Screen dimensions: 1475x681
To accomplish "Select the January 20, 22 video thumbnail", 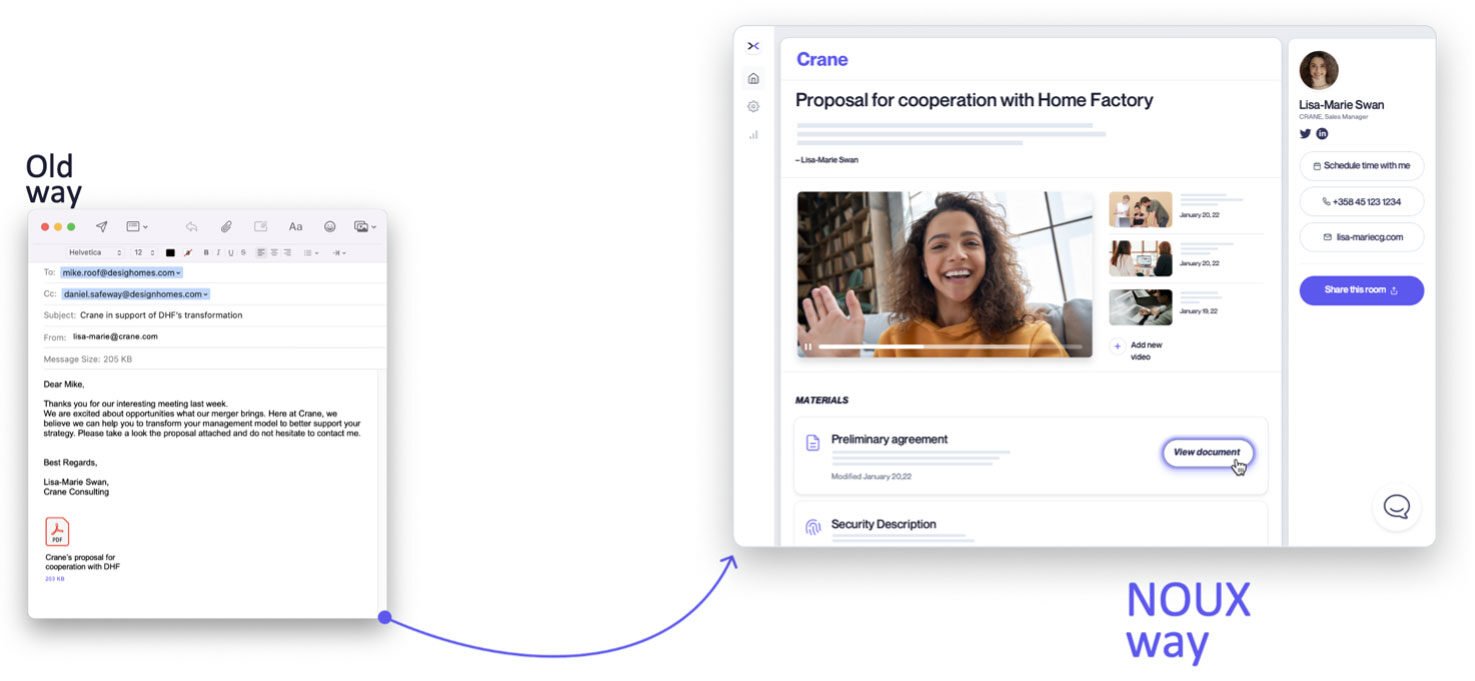I will tap(1141, 207).
